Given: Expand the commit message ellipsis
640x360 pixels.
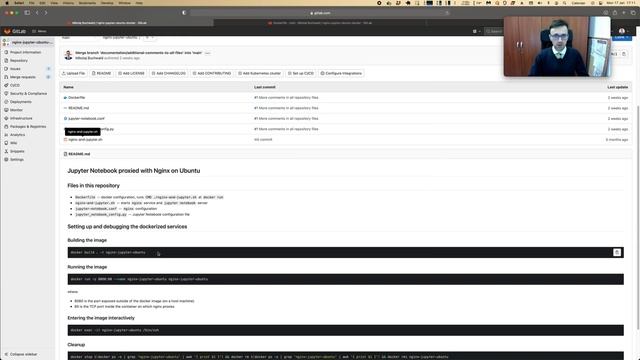Looking at the screenshot, I should pyautogui.click(x=208, y=53).
